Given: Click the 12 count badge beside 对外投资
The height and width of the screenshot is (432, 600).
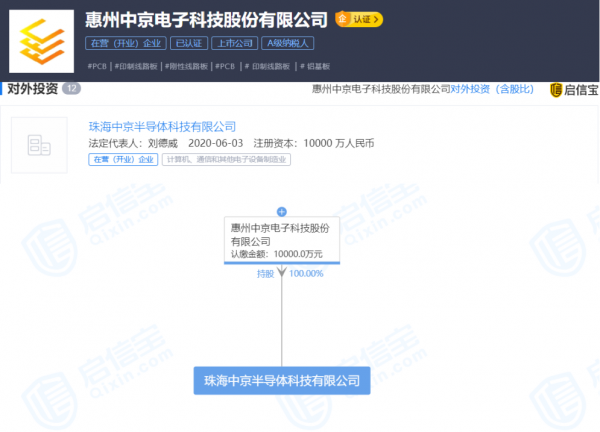Looking at the screenshot, I should click(x=71, y=89).
